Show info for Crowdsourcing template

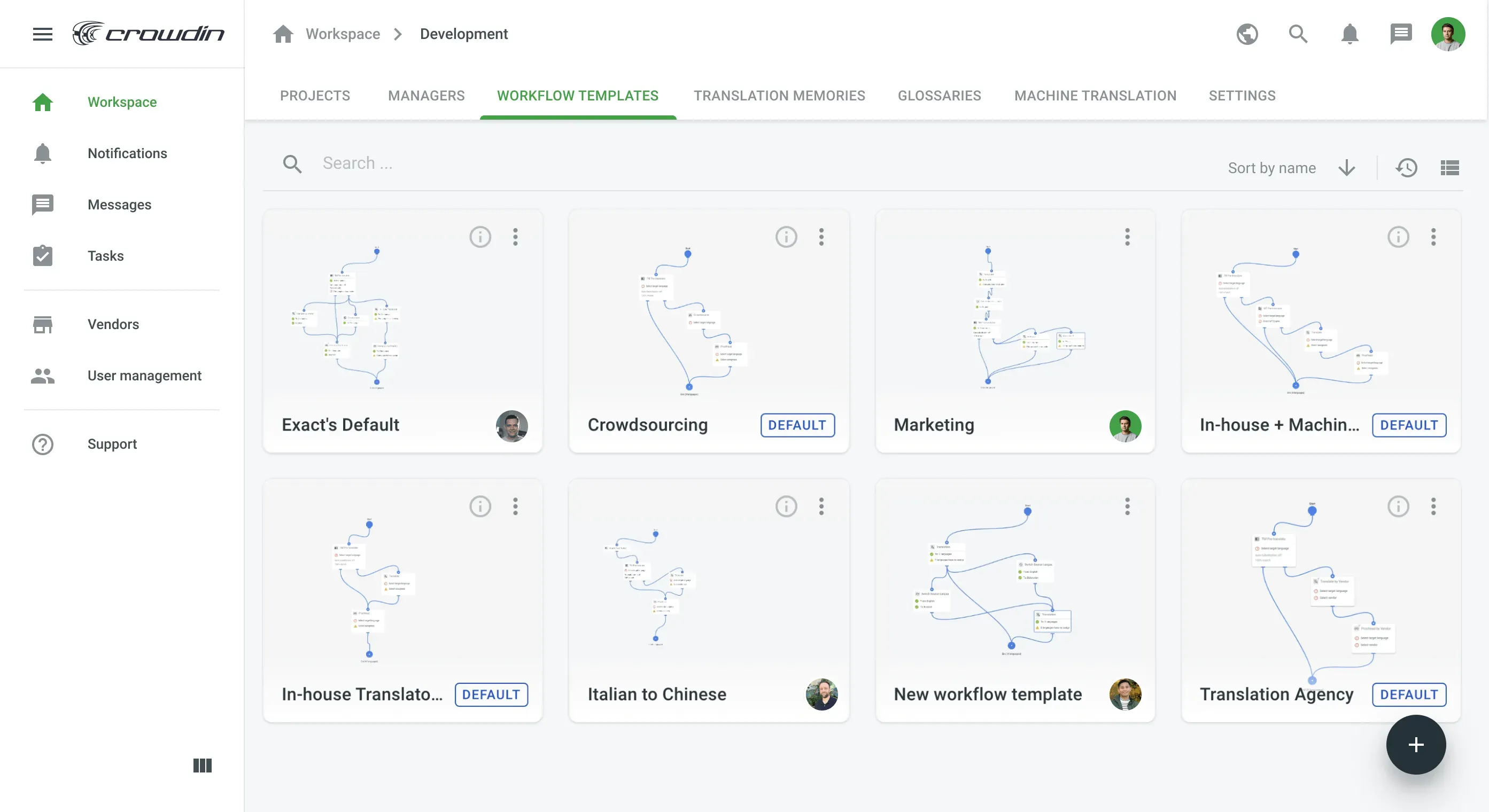pos(786,237)
